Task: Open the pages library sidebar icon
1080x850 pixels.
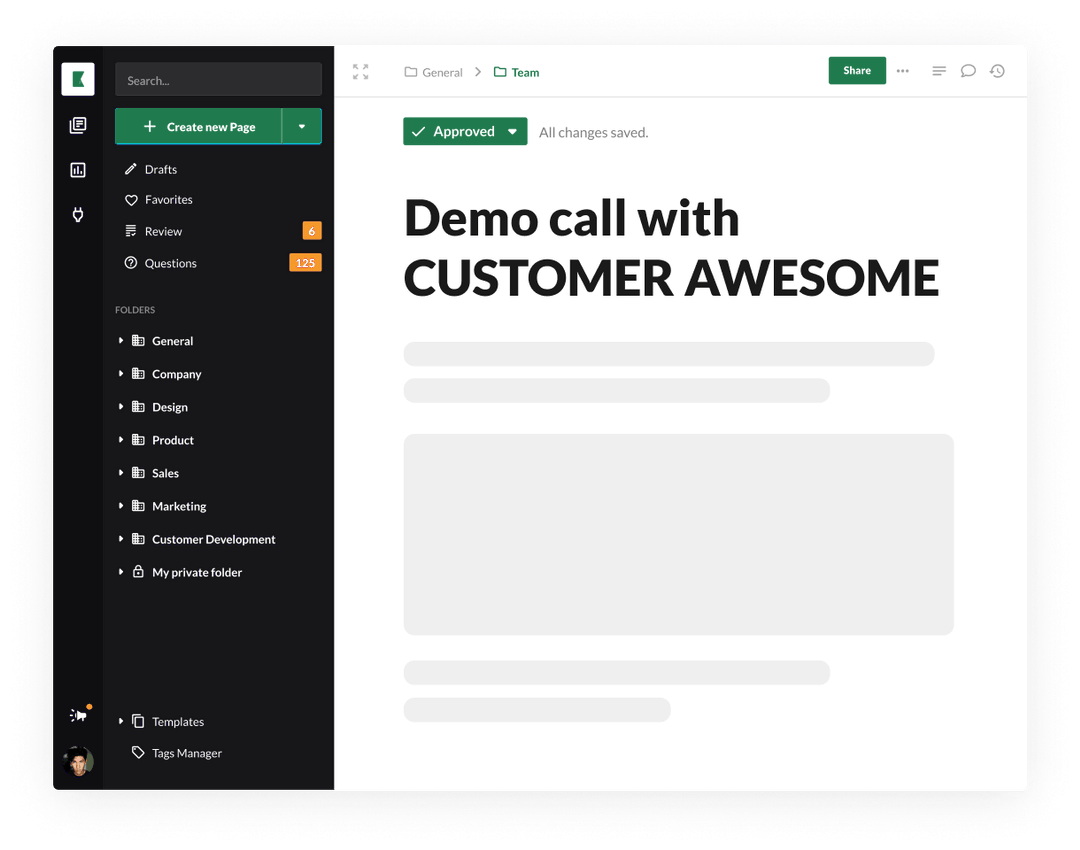Action: (78, 125)
